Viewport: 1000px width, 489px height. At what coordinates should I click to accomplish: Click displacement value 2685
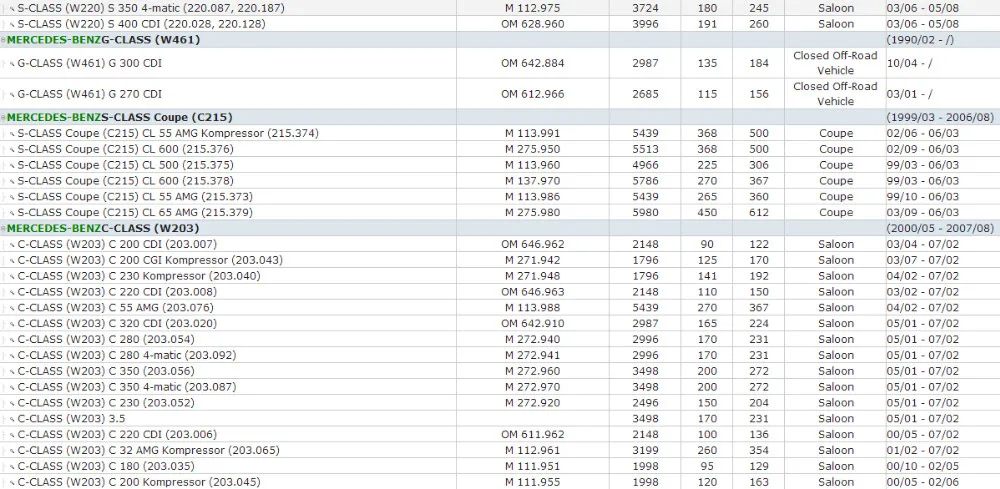pos(645,94)
